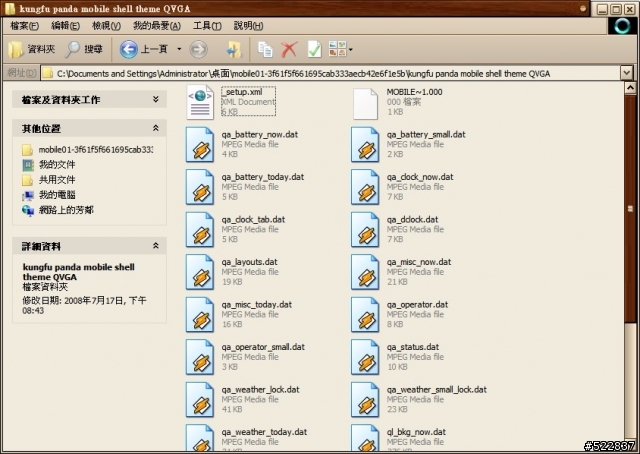Image resolution: width=640 pixels, height=454 pixels.
Task: Collapse the 詳細資料 panel
Action: click(x=156, y=246)
